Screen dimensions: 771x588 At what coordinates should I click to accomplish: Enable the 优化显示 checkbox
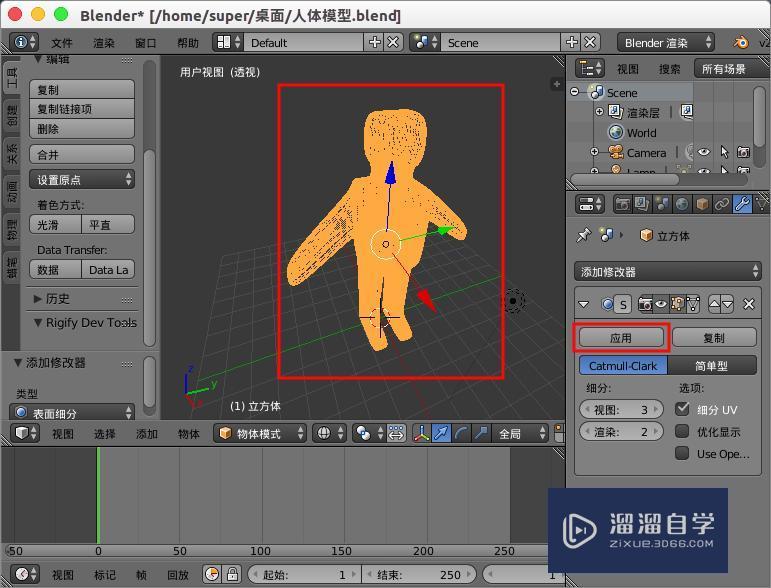point(682,431)
